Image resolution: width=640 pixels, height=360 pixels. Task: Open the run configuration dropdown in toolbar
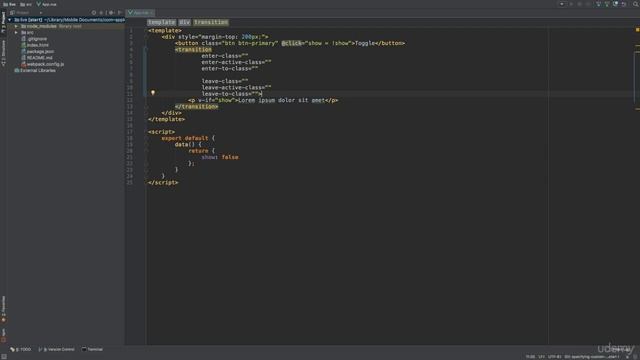562,4
